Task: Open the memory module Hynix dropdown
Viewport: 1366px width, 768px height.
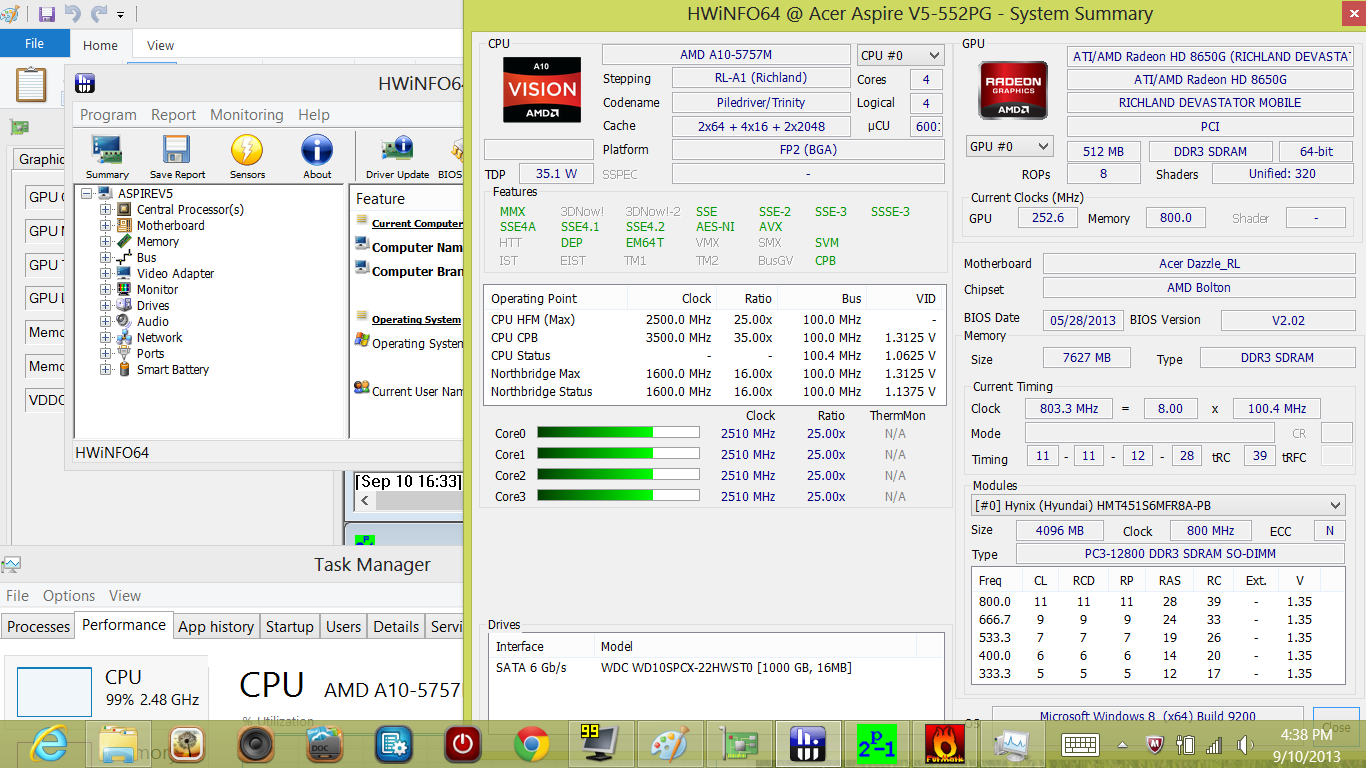Action: (1158, 506)
